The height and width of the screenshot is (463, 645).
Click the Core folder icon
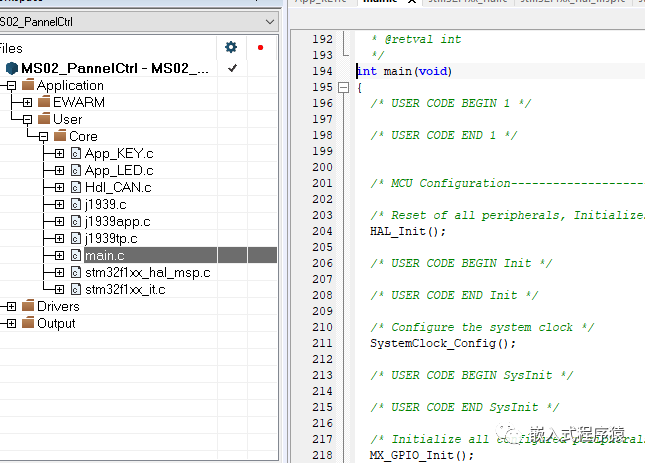tap(60, 136)
